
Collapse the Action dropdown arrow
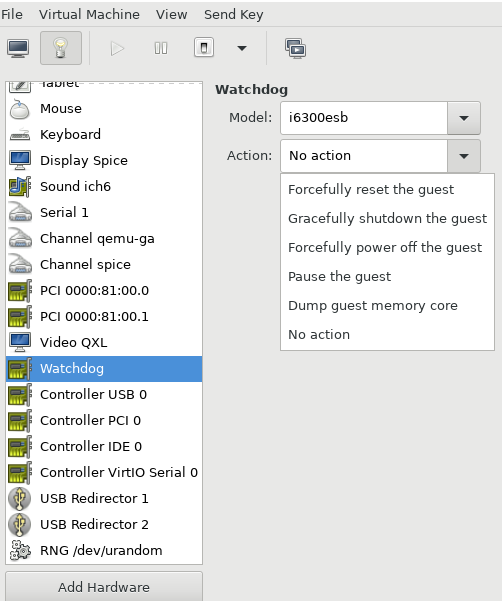[464, 156]
